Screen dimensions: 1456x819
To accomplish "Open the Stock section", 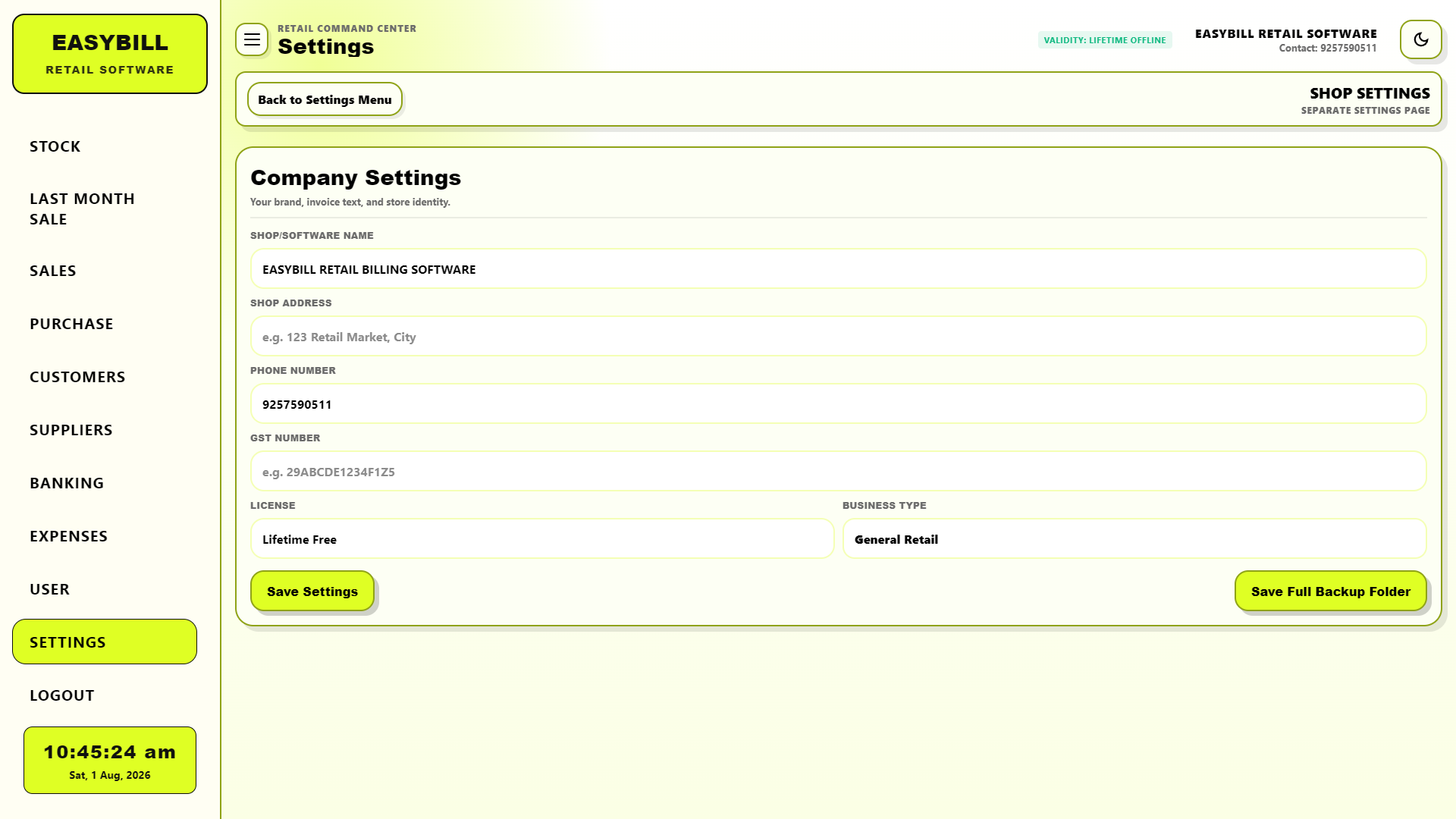I will (105, 146).
